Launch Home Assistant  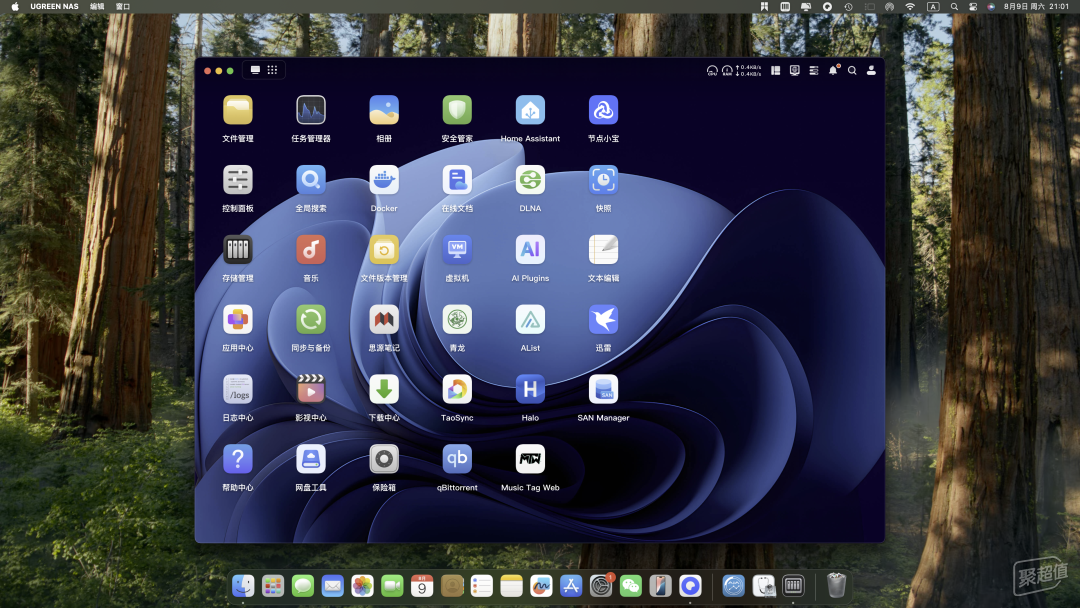tap(530, 110)
